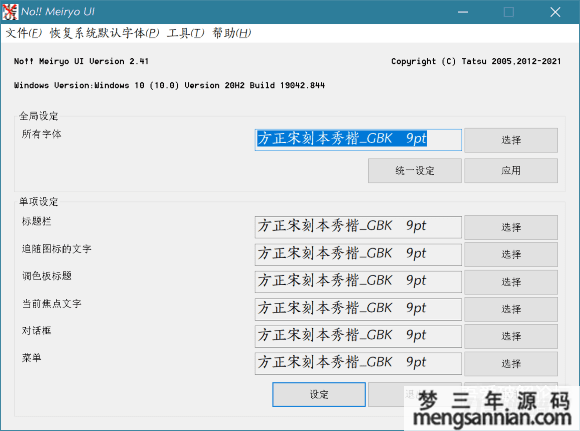Click the Copyright (C) Tatsu text
Image resolution: width=580 pixels, height=431 pixels.
point(476,61)
